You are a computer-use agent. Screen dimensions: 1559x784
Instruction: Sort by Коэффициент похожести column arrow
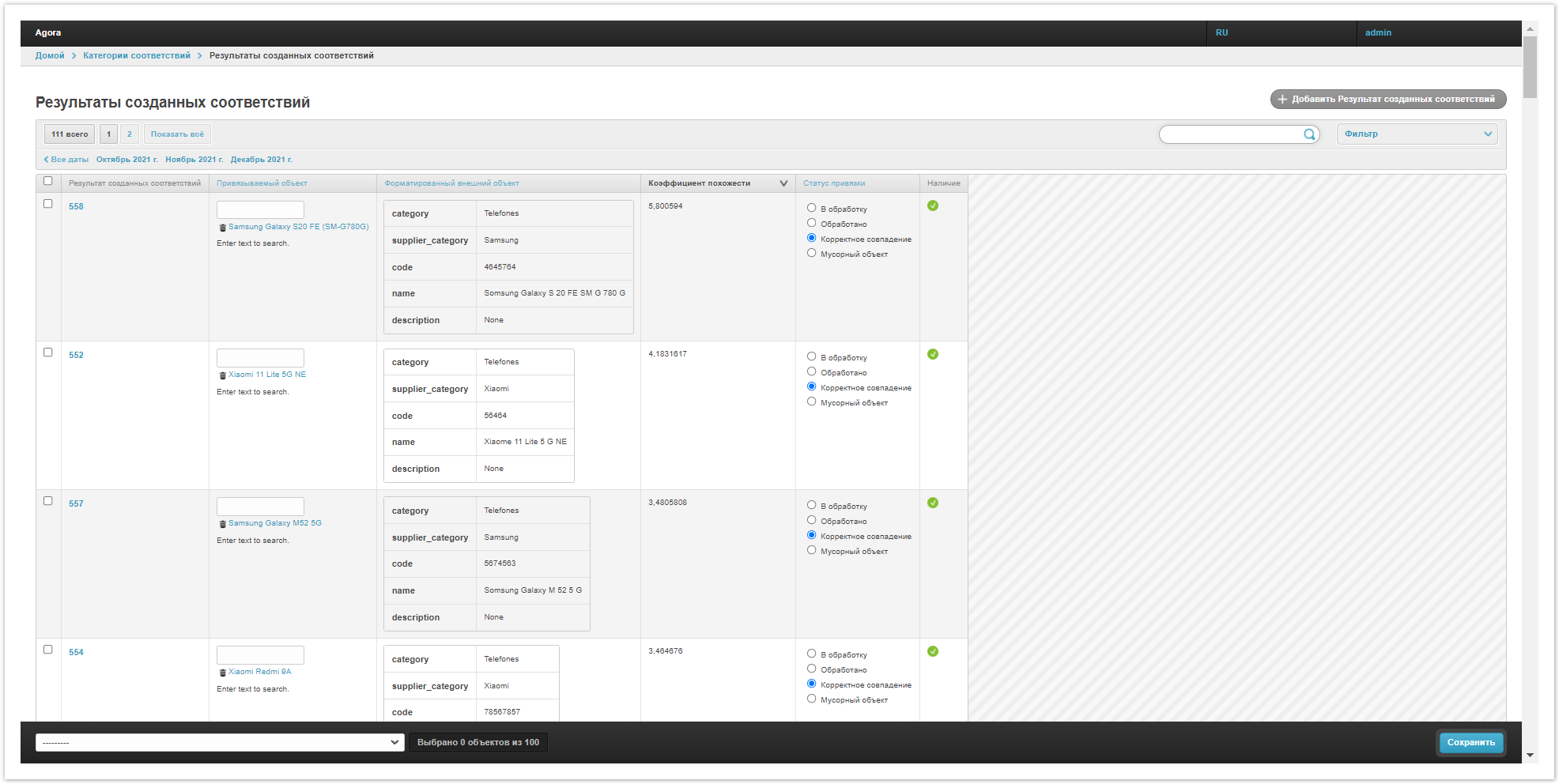pyautogui.click(x=783, y=183)
